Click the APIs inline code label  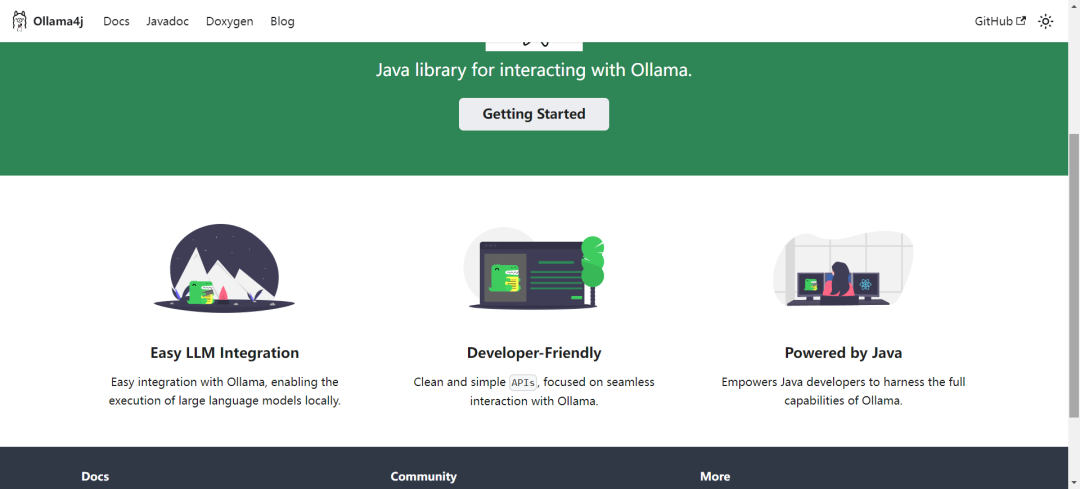(523, 383)
